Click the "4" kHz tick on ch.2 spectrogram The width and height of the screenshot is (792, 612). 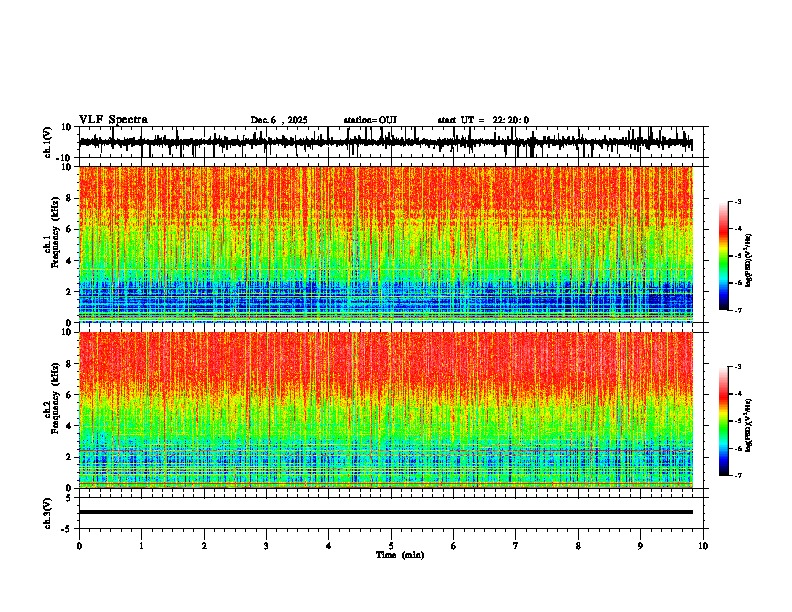70,426
